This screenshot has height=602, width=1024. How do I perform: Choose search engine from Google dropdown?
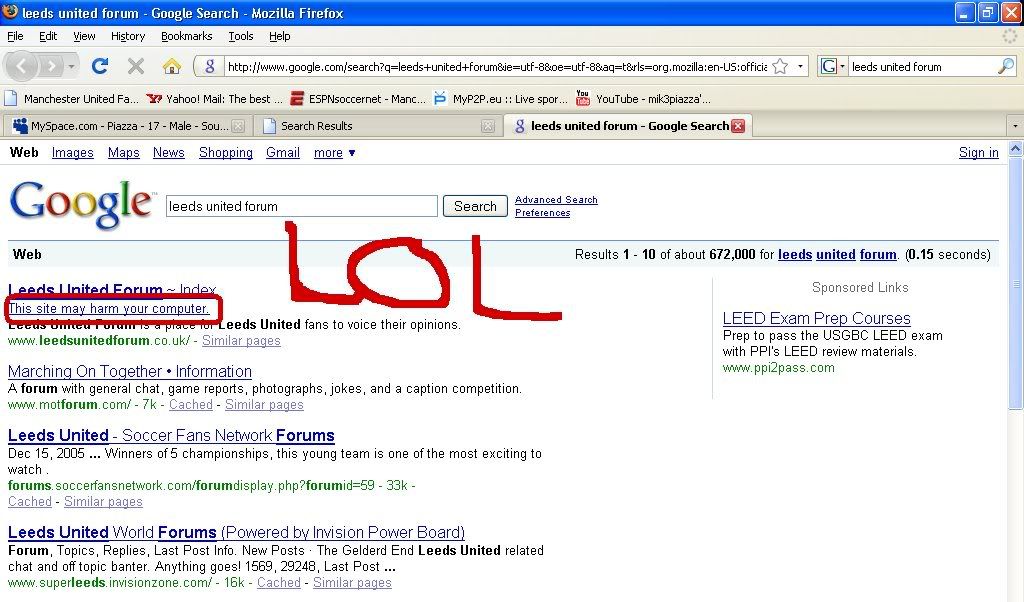(x=833, y=66)
